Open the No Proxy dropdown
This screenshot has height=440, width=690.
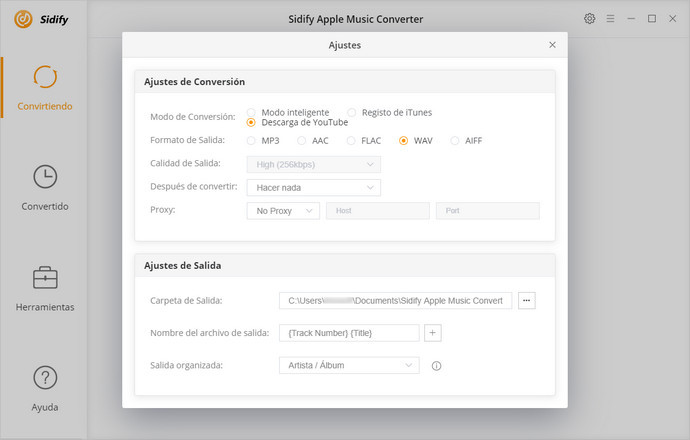tap(283, 211)
